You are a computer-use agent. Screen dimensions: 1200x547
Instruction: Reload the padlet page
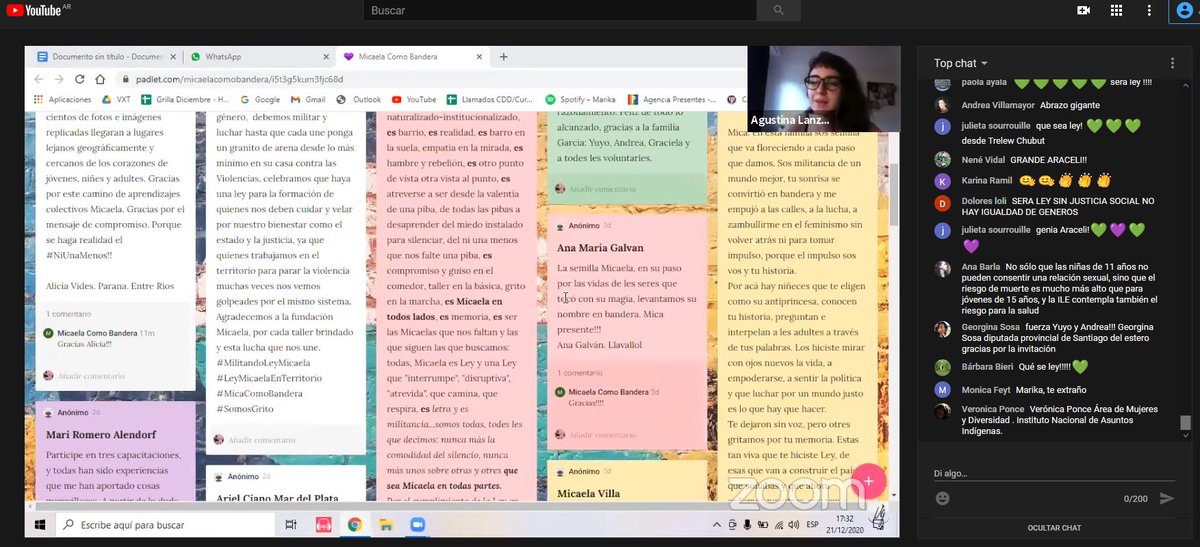pyautogui.click(x=81, y=79)
